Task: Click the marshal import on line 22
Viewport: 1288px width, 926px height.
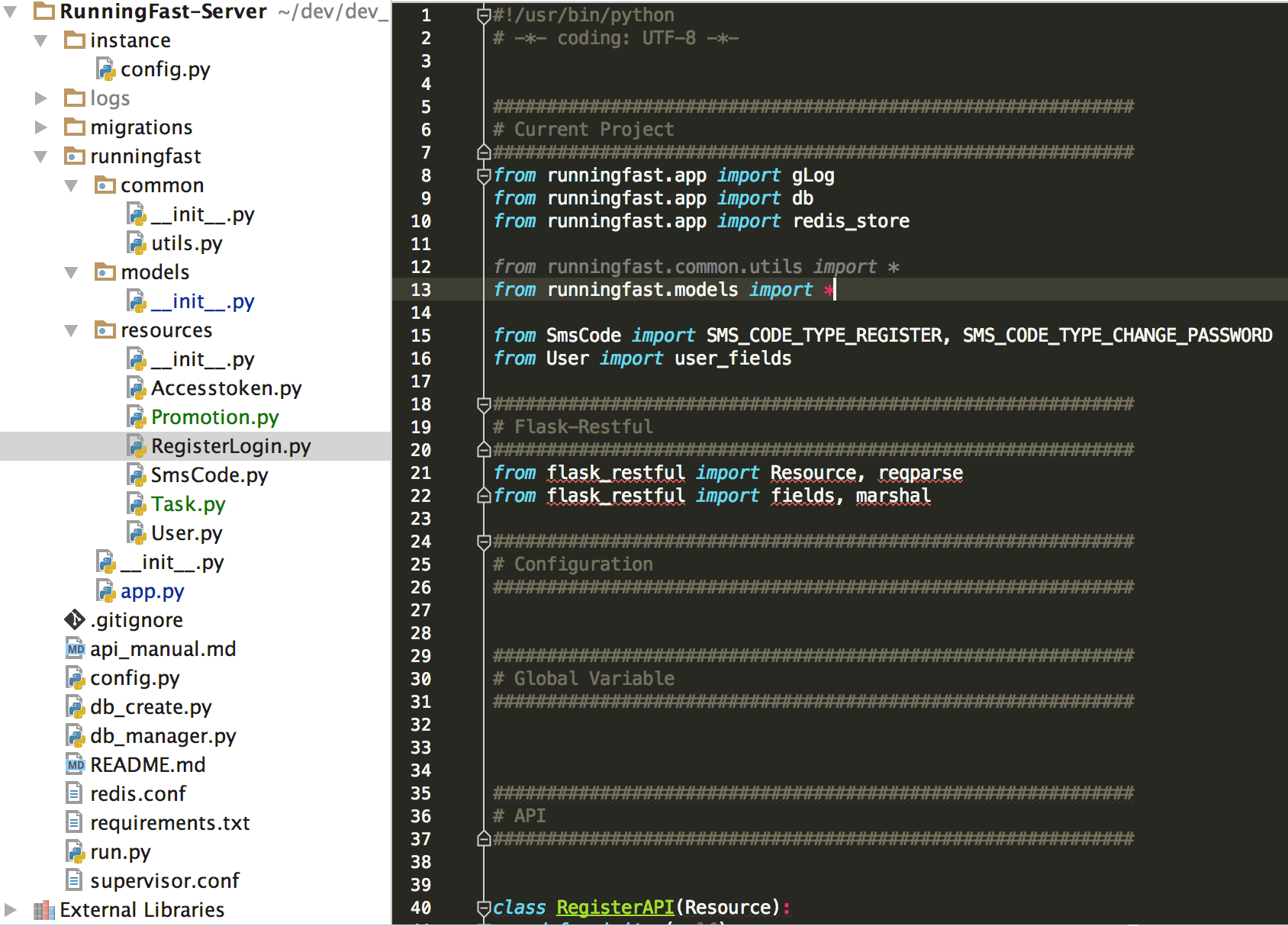Action: point(893,496)
